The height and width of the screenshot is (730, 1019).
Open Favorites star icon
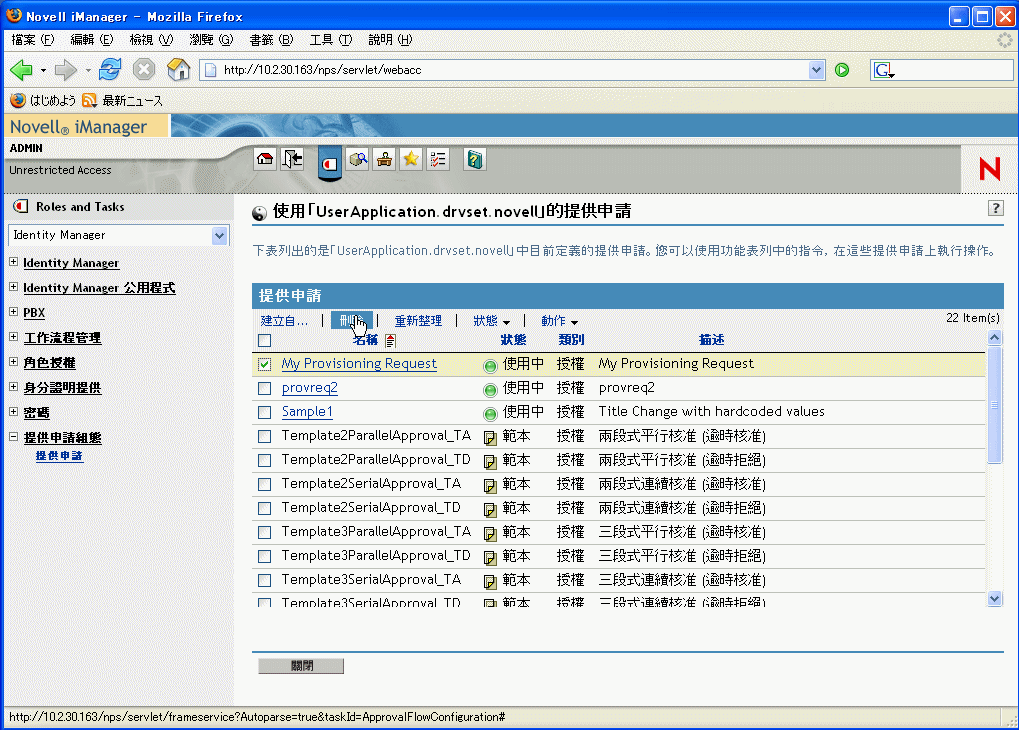pyautogui.click(x=411, y=159)
